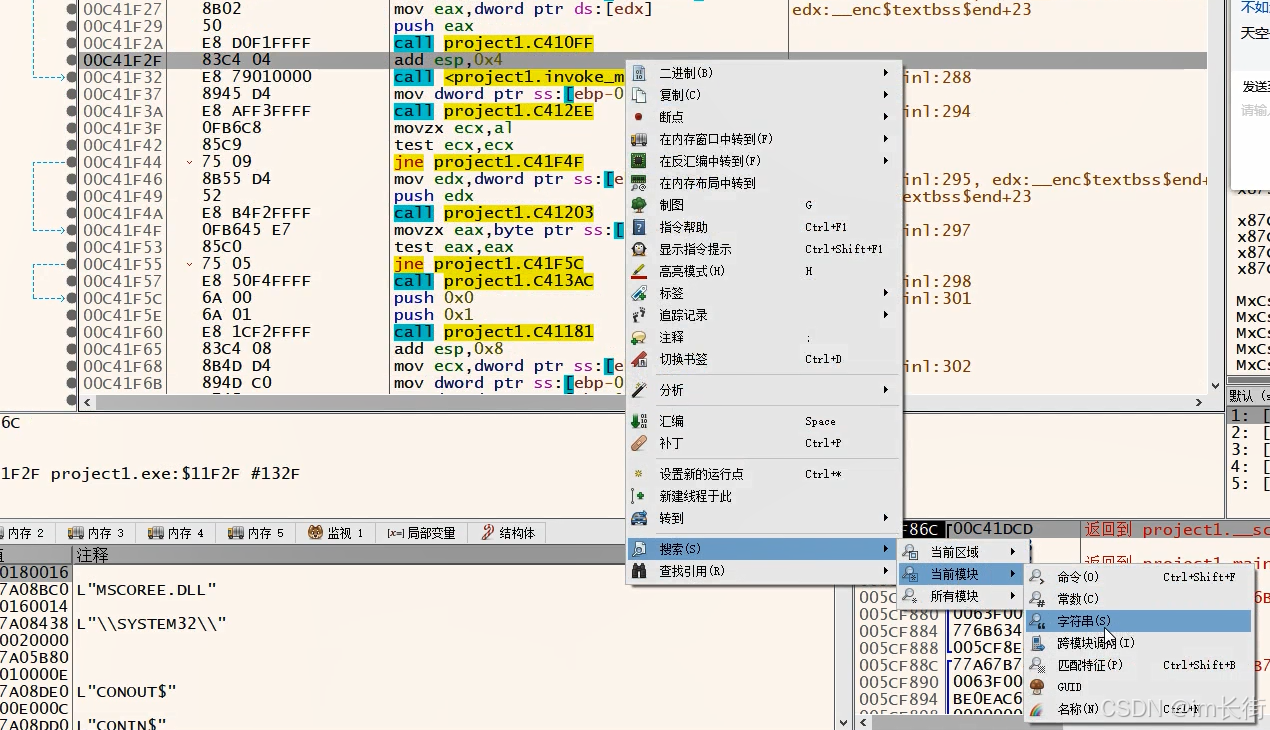The image size is (1270, 730).
Task: Click the speech bubble icon for 注释
Action: [639, 337]
